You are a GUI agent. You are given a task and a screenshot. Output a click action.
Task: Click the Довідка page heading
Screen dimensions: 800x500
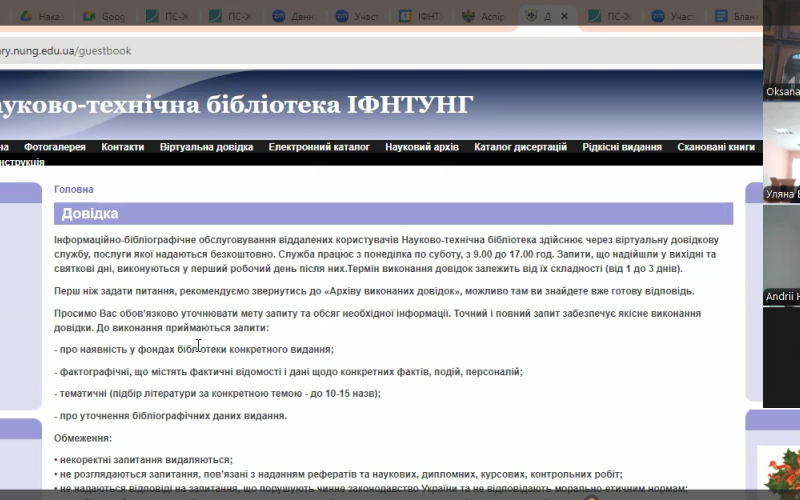(90, 213)
